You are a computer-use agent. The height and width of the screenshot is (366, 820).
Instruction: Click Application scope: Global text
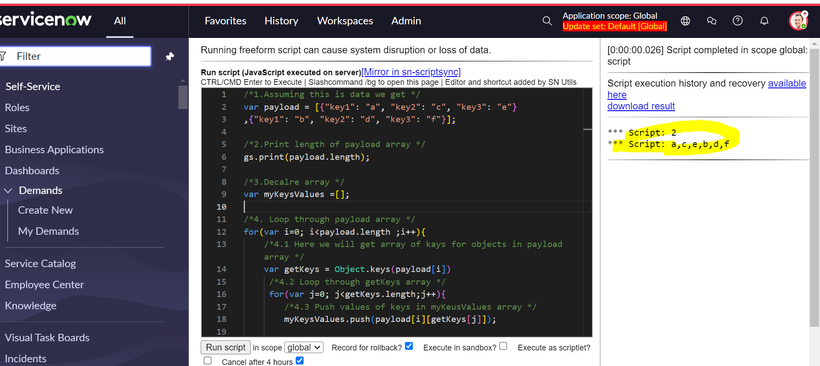[610, 16]
